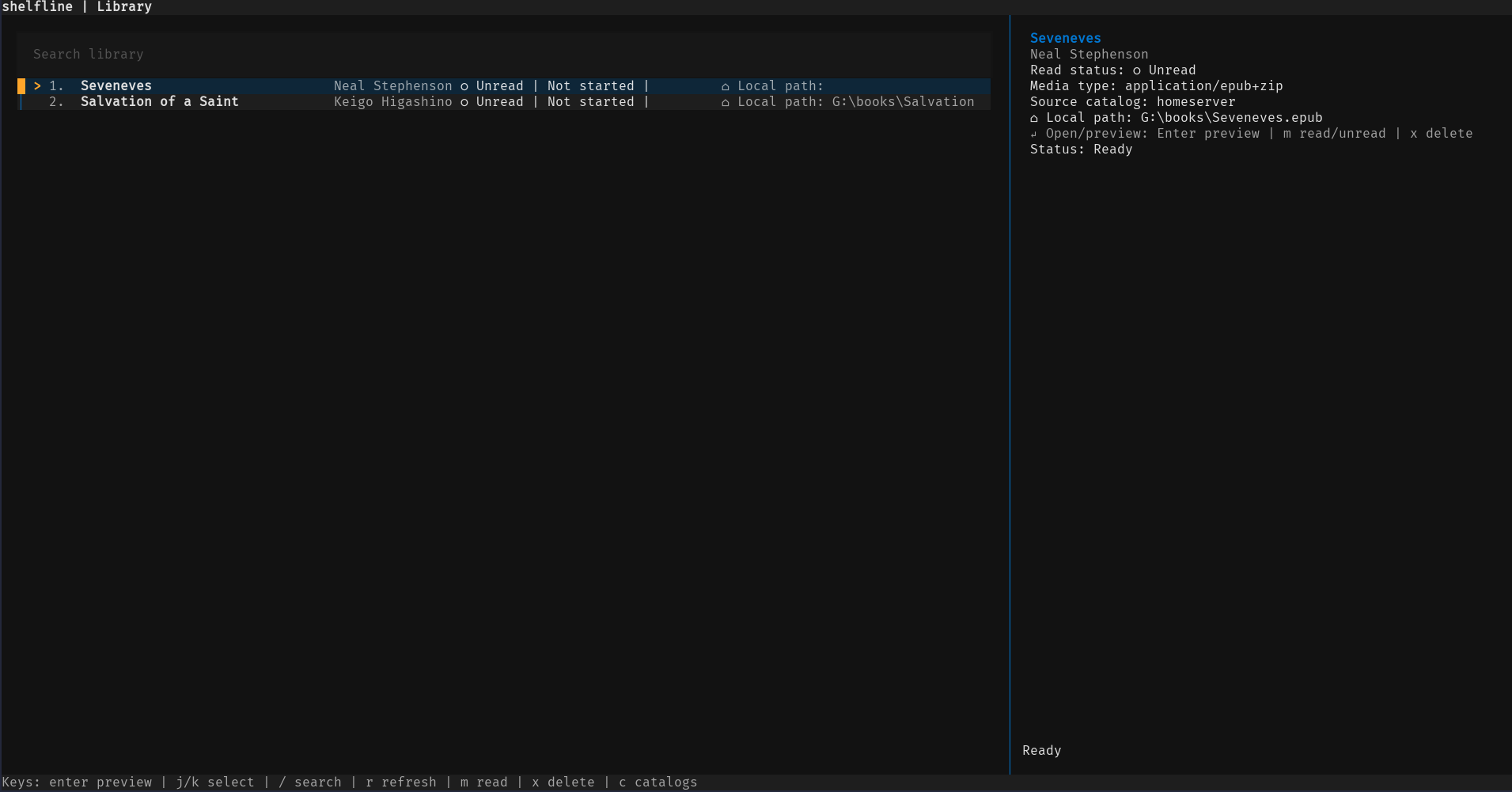Image resolution: width=1512 pixels, height=792 pixels.
Task: Select the Seveneves row title
Action: (x=116, y=85)
